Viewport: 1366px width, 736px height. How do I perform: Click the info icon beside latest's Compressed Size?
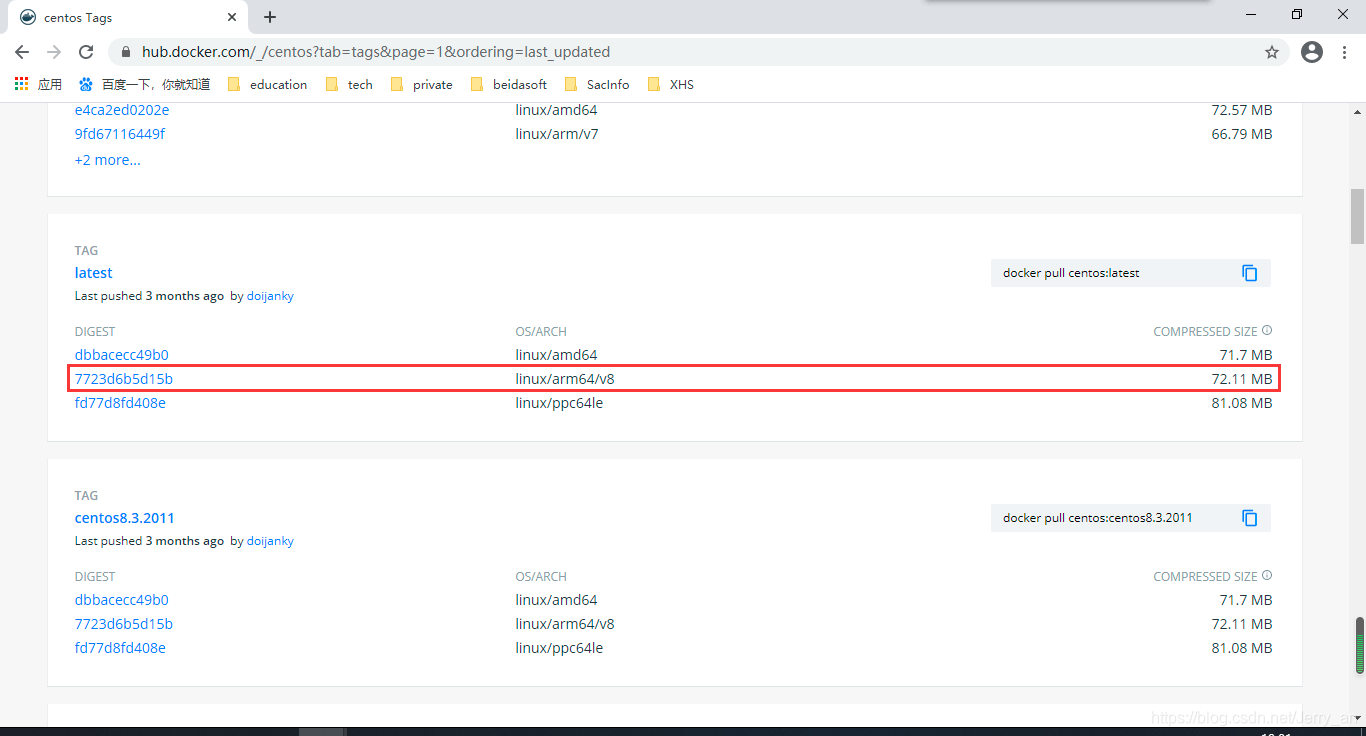coord(1267,331)
